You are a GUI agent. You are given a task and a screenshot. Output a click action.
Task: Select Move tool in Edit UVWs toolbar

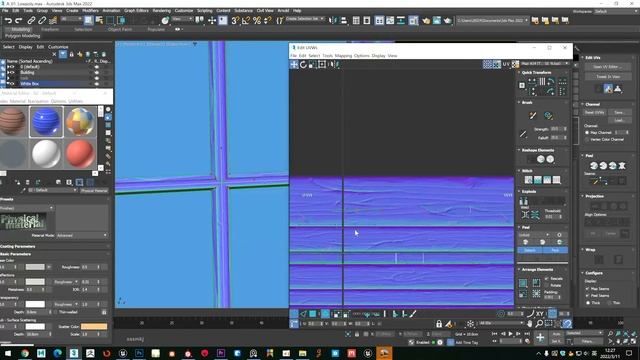pyautogui.click(x=294, y=64)
